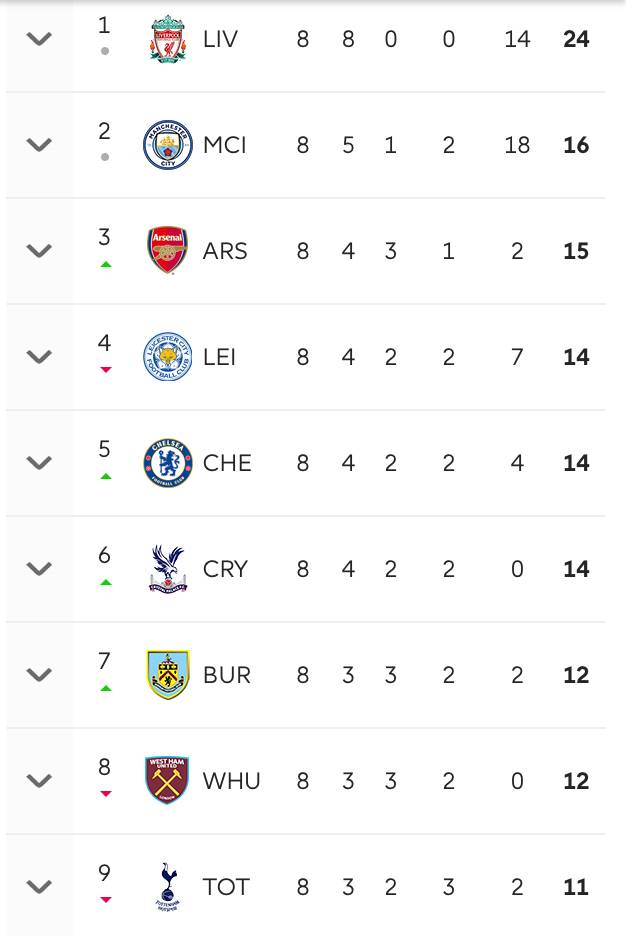This screenshot has height=936, width=626.
Task: Expand the Liverpool row details
Action: coord(39,40)
